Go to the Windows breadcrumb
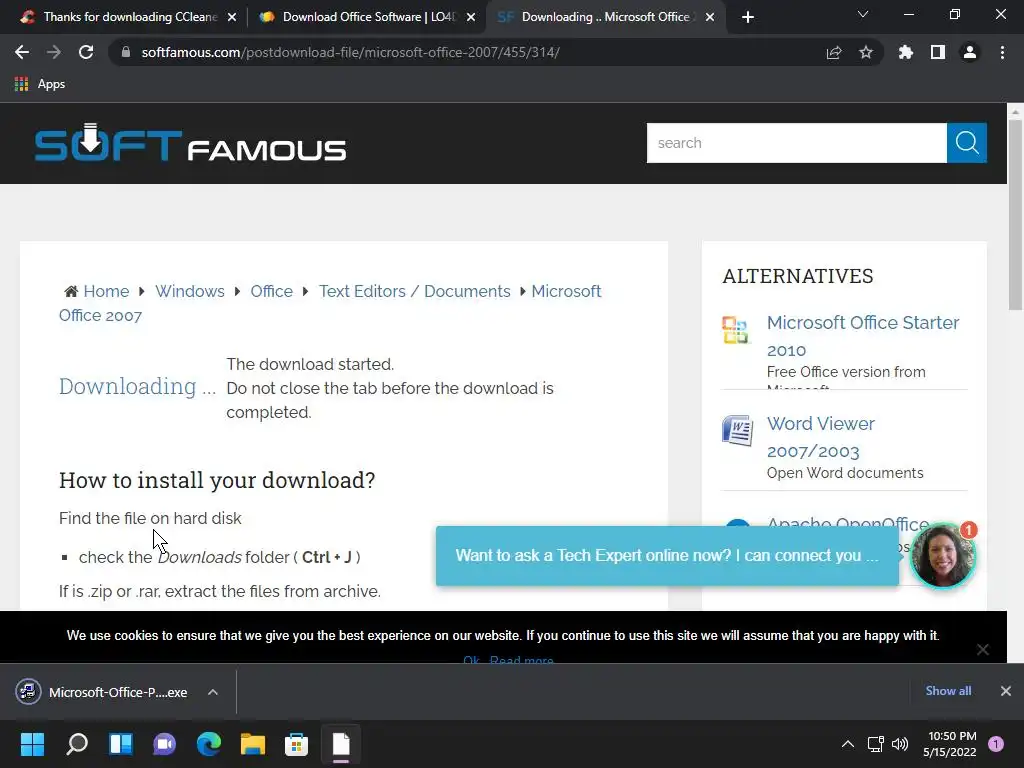This screenshot has width=1024, height=768. point(189,291)
